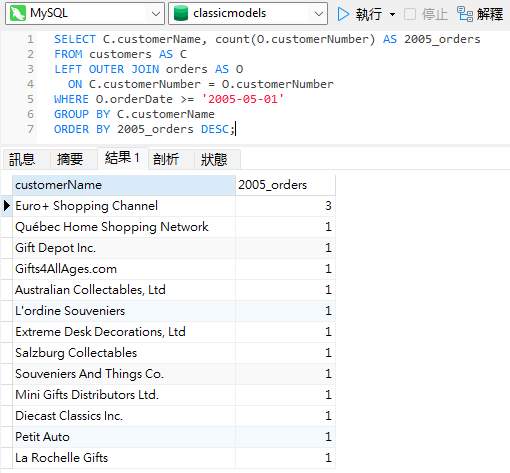Click the Run (執行) play icon

343,14
